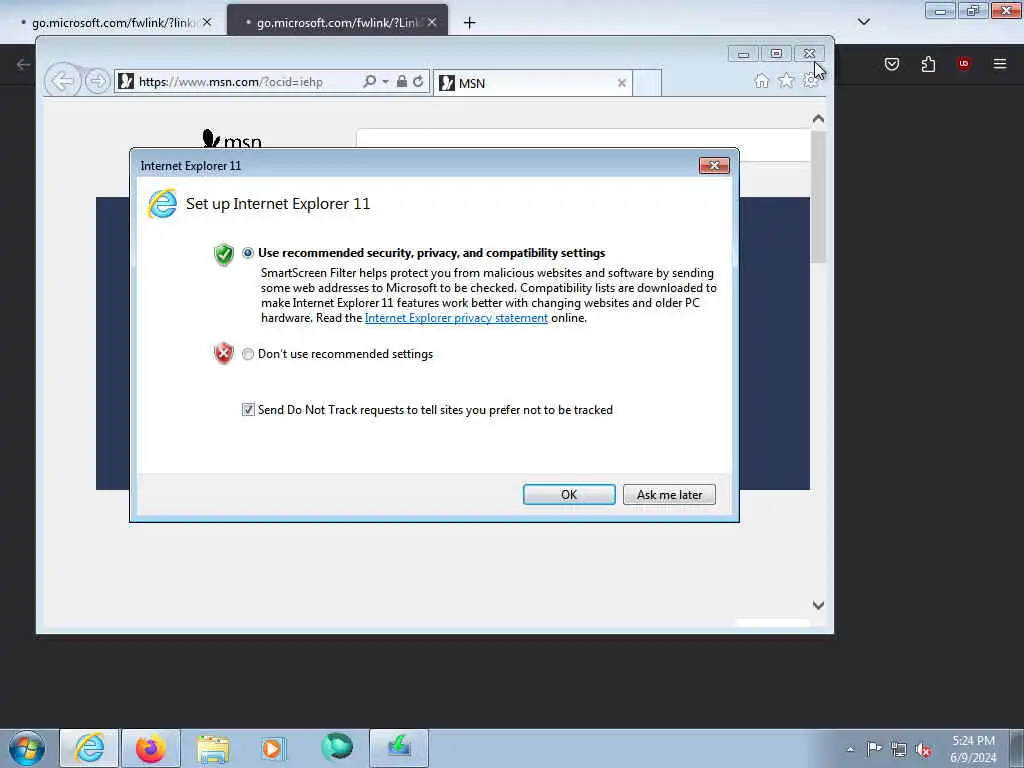Toggle Send Do Not Track requests checkbox
1024x768 pixels.
[x=248, y=409]
